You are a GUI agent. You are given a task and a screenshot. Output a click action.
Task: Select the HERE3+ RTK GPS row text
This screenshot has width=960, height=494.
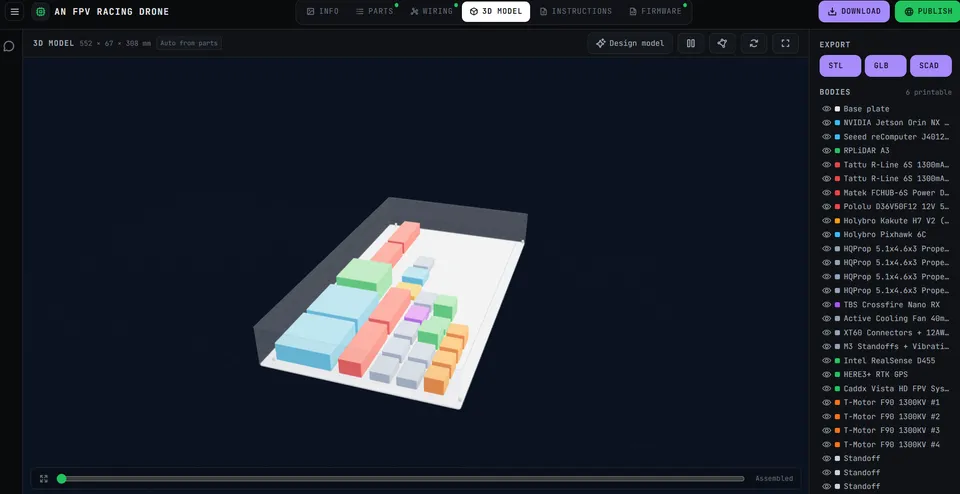(x=876, y=374)
